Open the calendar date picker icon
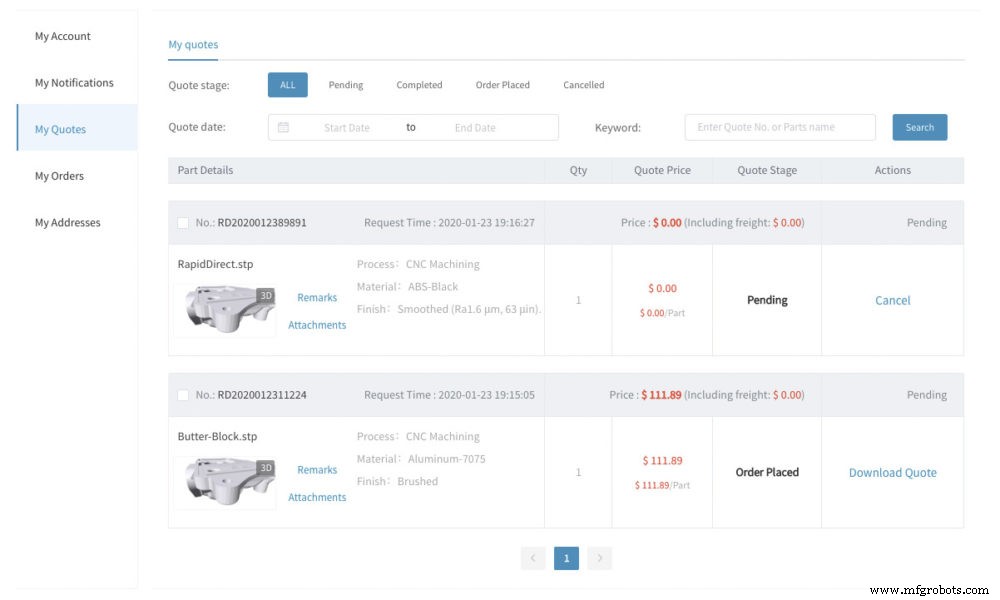This screenshot has height=600, width=1000. tap(284, 127)
